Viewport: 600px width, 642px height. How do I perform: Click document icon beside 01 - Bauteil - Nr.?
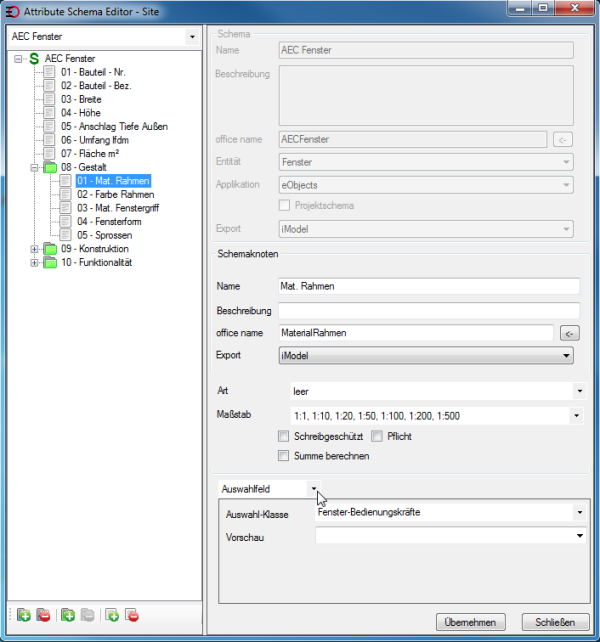[49, 72]
